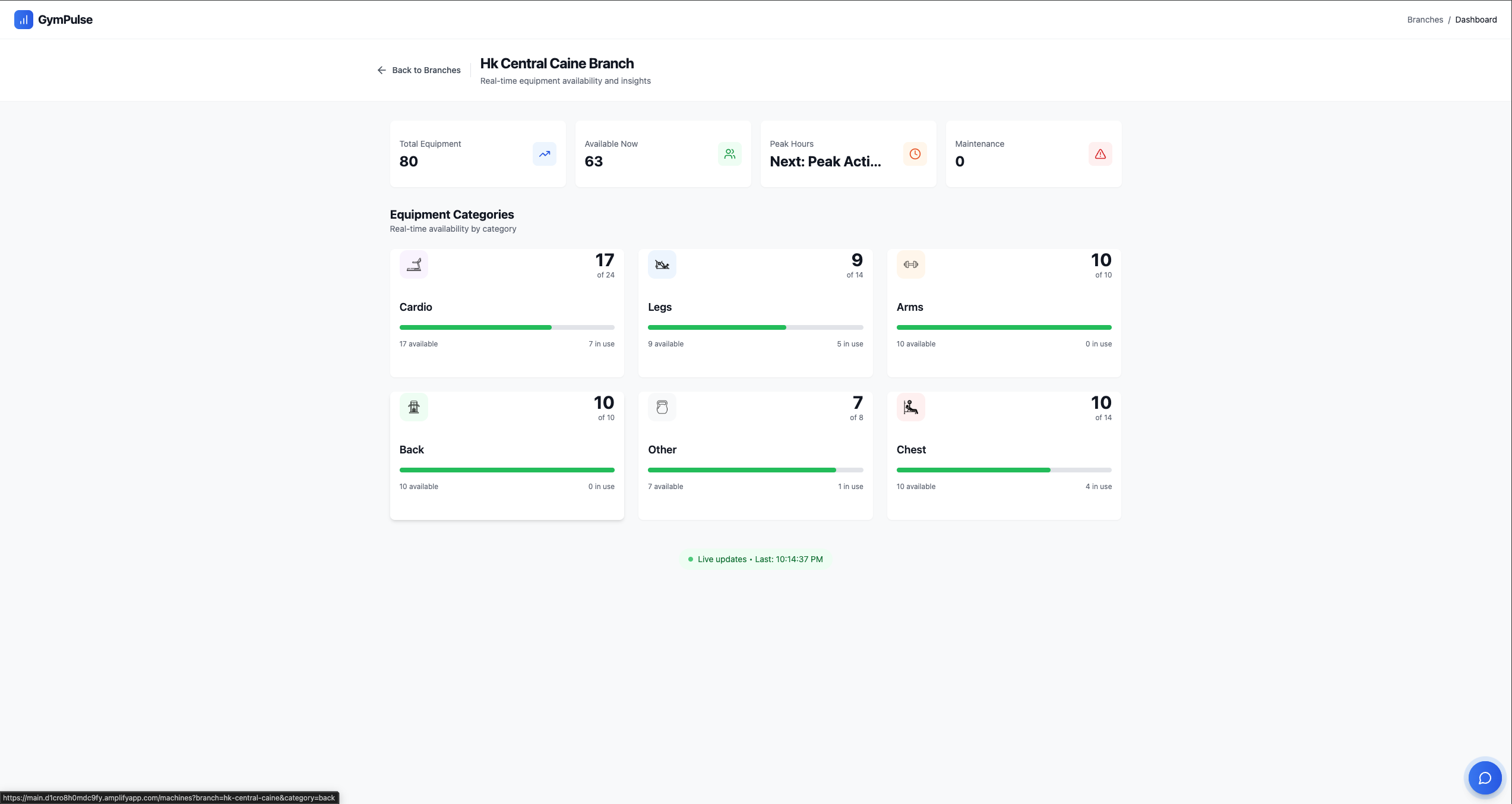Click the Legs category icon
The width and height of the screenshot is (1512, 804).
pyautogui.click(x=662, y=264)
